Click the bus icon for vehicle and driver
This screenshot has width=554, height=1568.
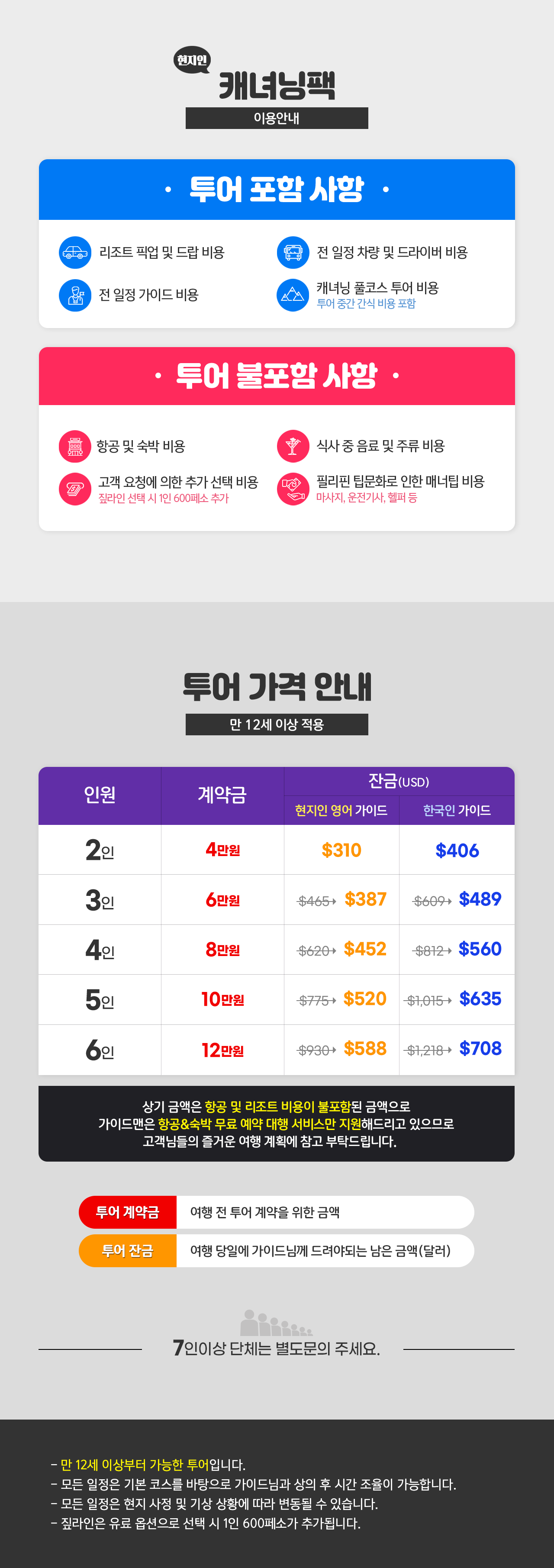coord(293,252)
